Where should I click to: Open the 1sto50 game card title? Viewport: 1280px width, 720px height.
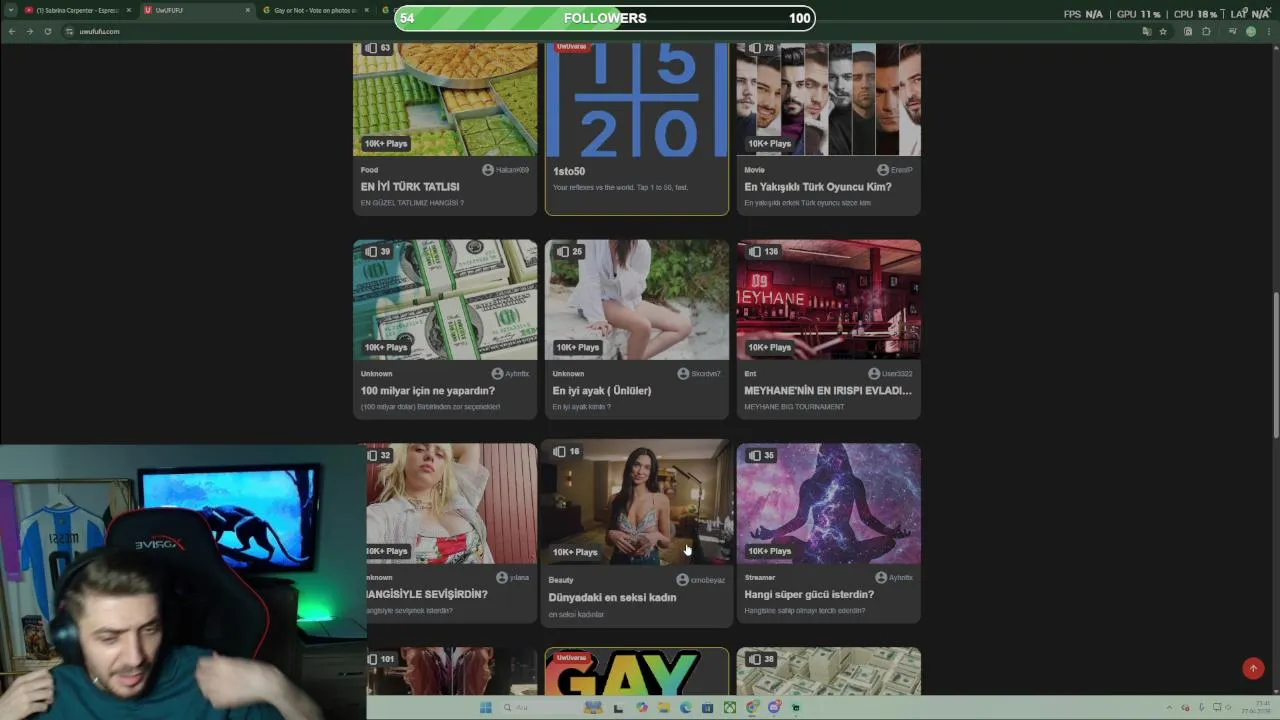pos(569,172)
